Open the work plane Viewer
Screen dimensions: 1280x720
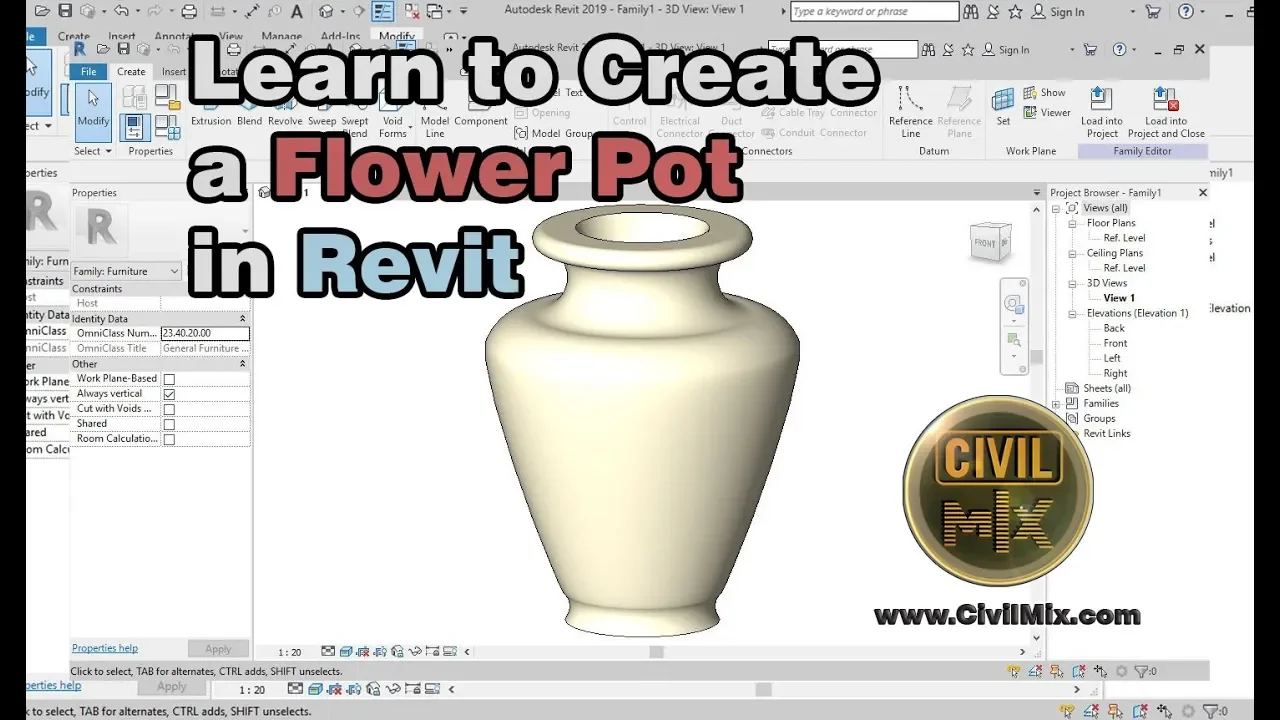(1047, 113)
